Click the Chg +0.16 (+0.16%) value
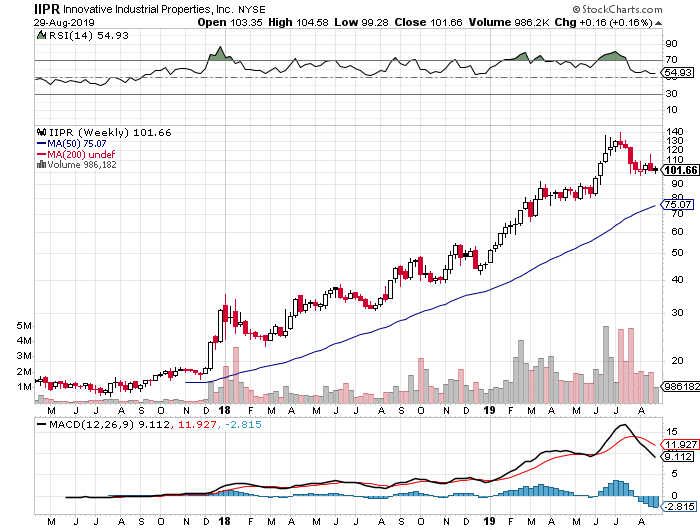Screen dimensions: 700x530 coord(604,22)
